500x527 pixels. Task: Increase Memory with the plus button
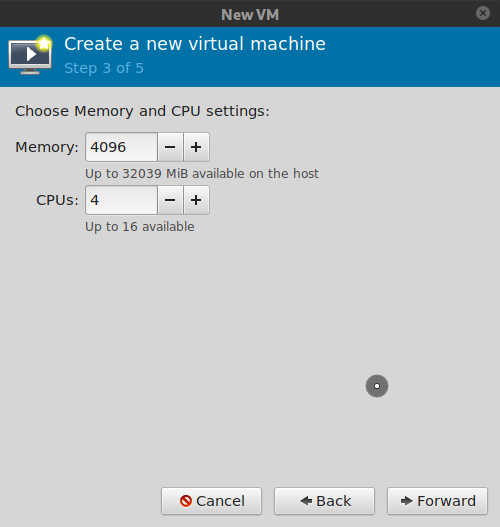[x=196, y=147]
